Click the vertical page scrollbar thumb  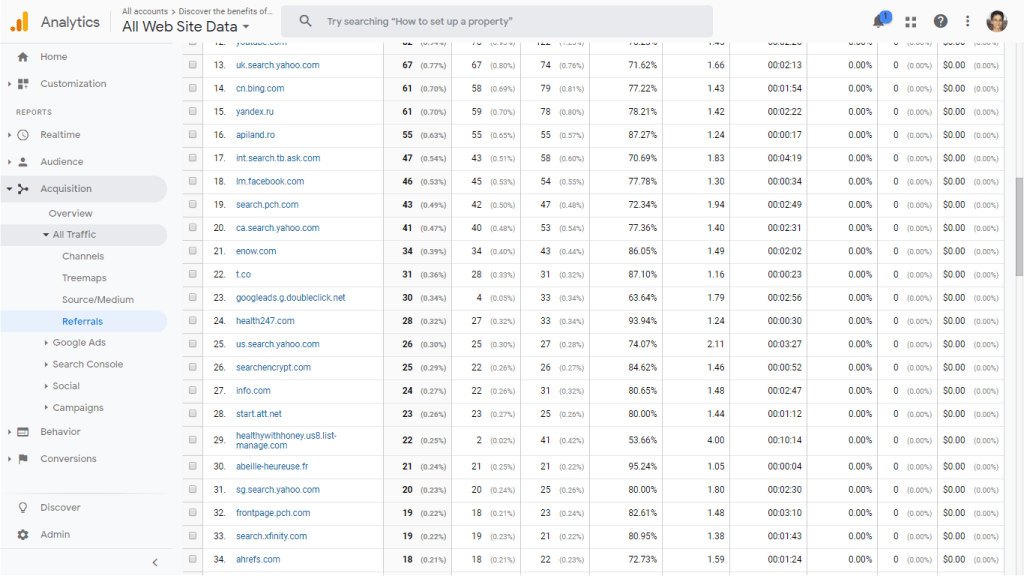(x=1019, y=226)
